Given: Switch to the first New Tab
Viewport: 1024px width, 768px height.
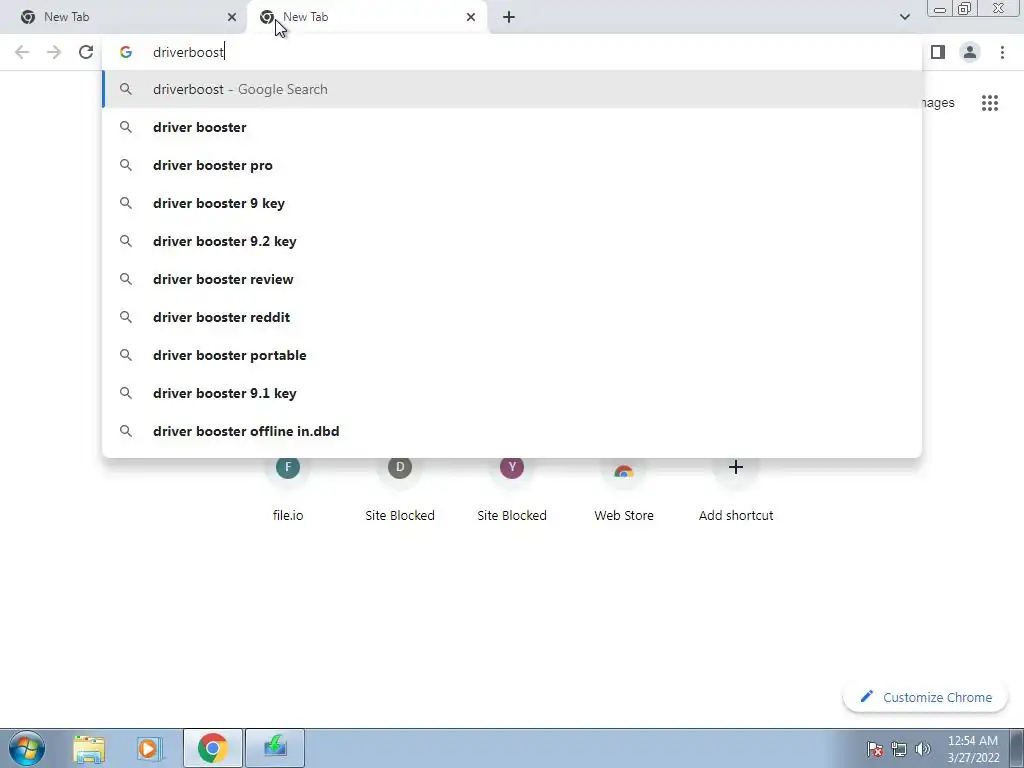Looking at the screenshot, I should [x=124, y=17].
